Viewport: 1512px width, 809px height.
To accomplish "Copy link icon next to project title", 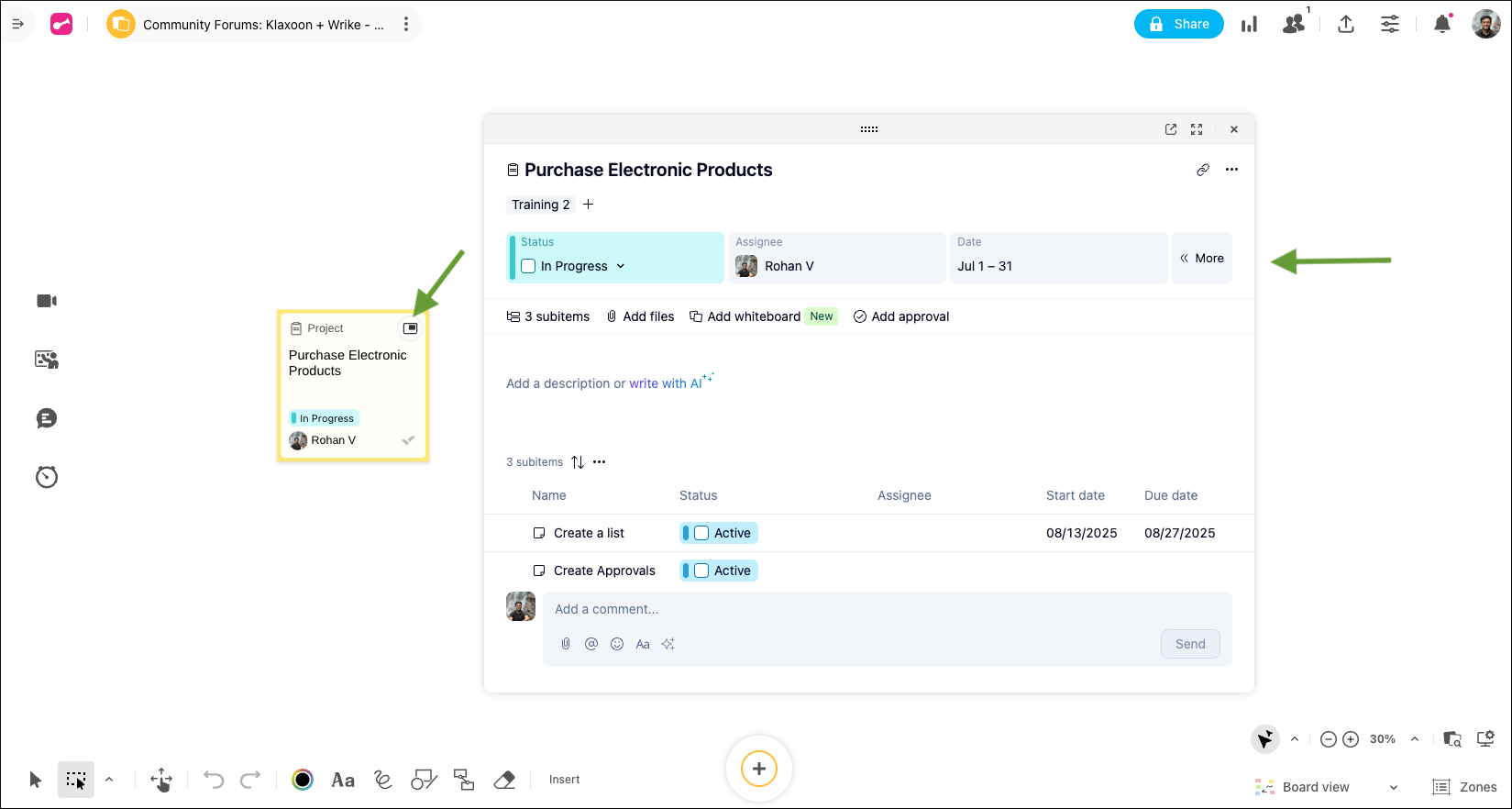I will click(x=1203, y=170).
